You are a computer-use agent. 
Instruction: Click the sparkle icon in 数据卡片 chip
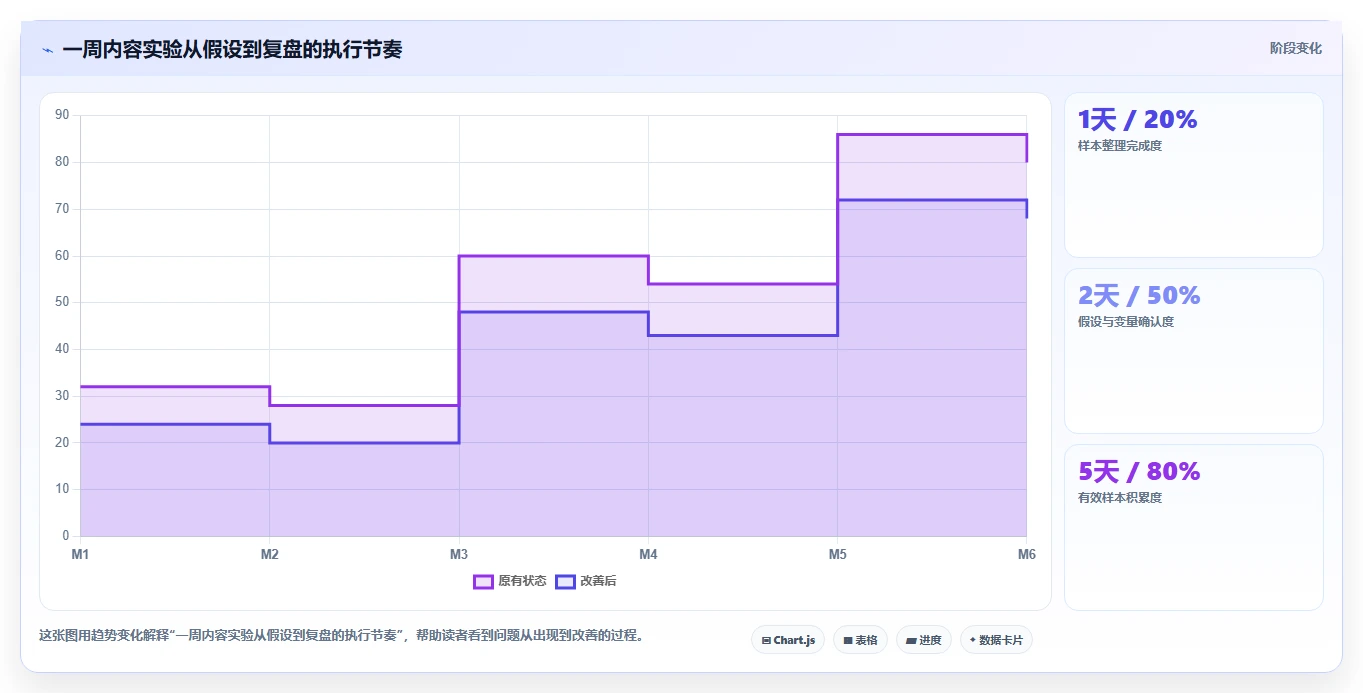coord(972,640)
